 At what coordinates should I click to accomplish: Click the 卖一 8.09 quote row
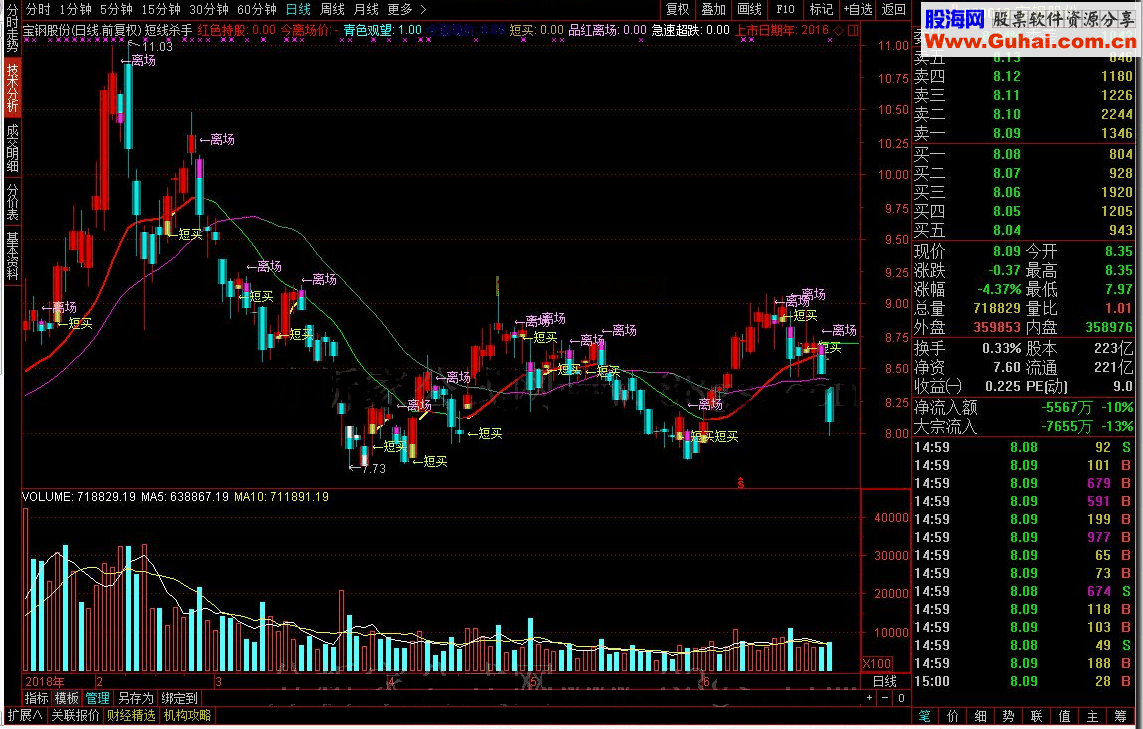[1023, 133]
